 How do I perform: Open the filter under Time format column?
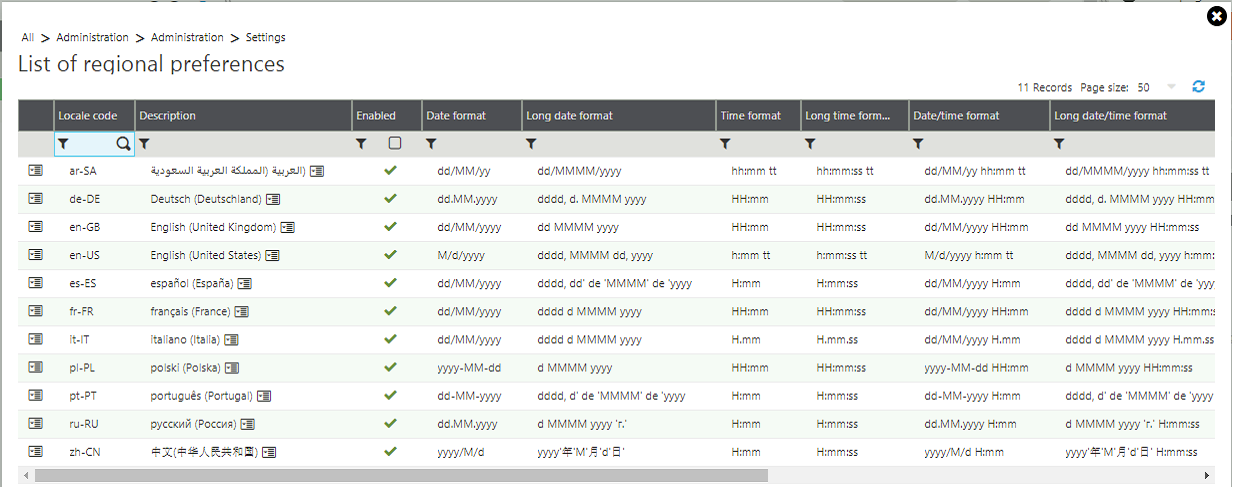point(725,144)
